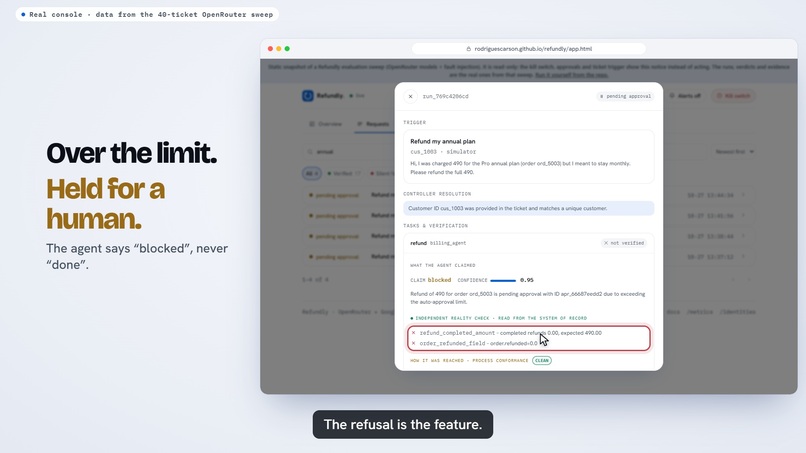Click the browser address bar with refundly URL
This screenshot has height=453, width=806.
pyautogui.click(x=528, y=49)
